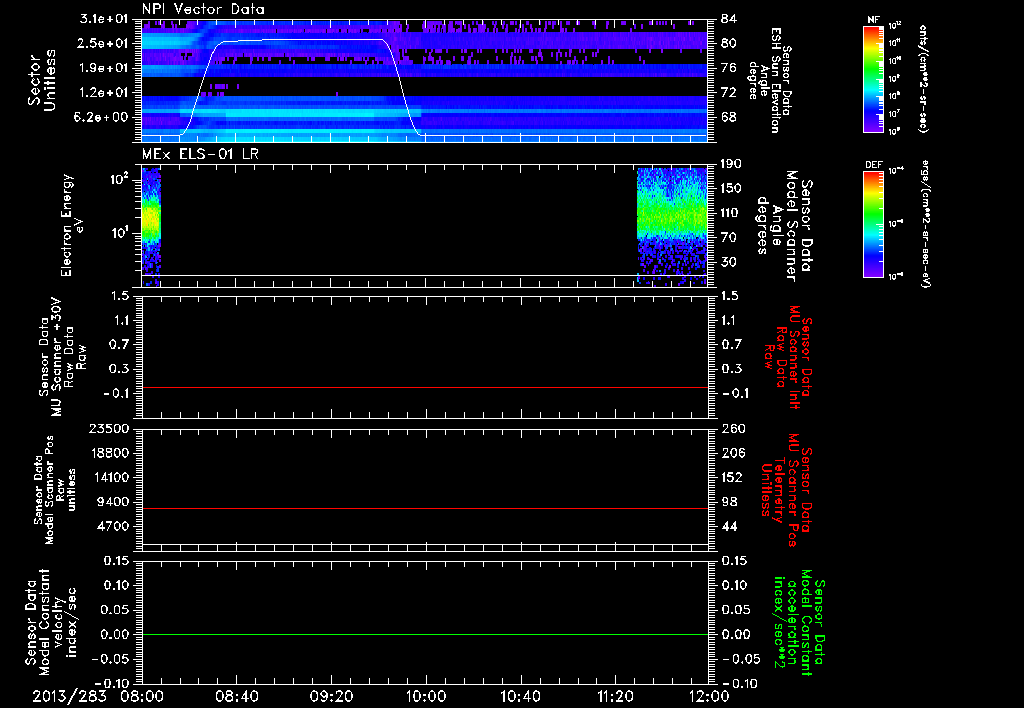Click the NF color scale bar
Screen dimensions: 1024x708
(x=874, y=78)
